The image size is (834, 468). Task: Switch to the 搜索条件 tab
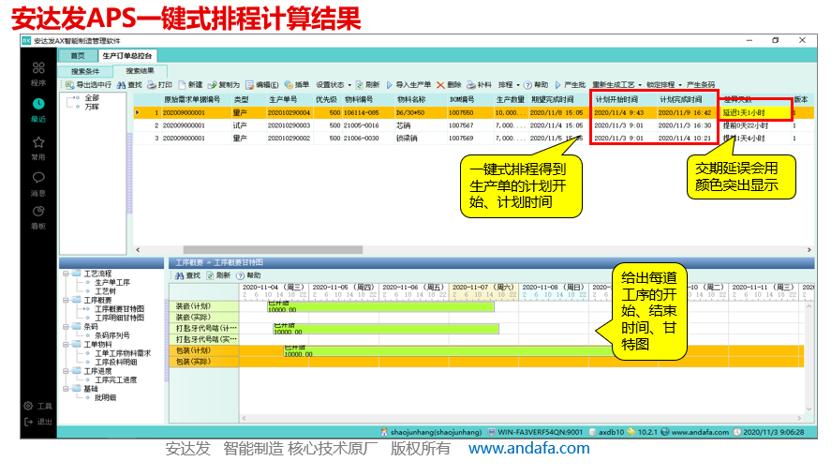(85, 71)
